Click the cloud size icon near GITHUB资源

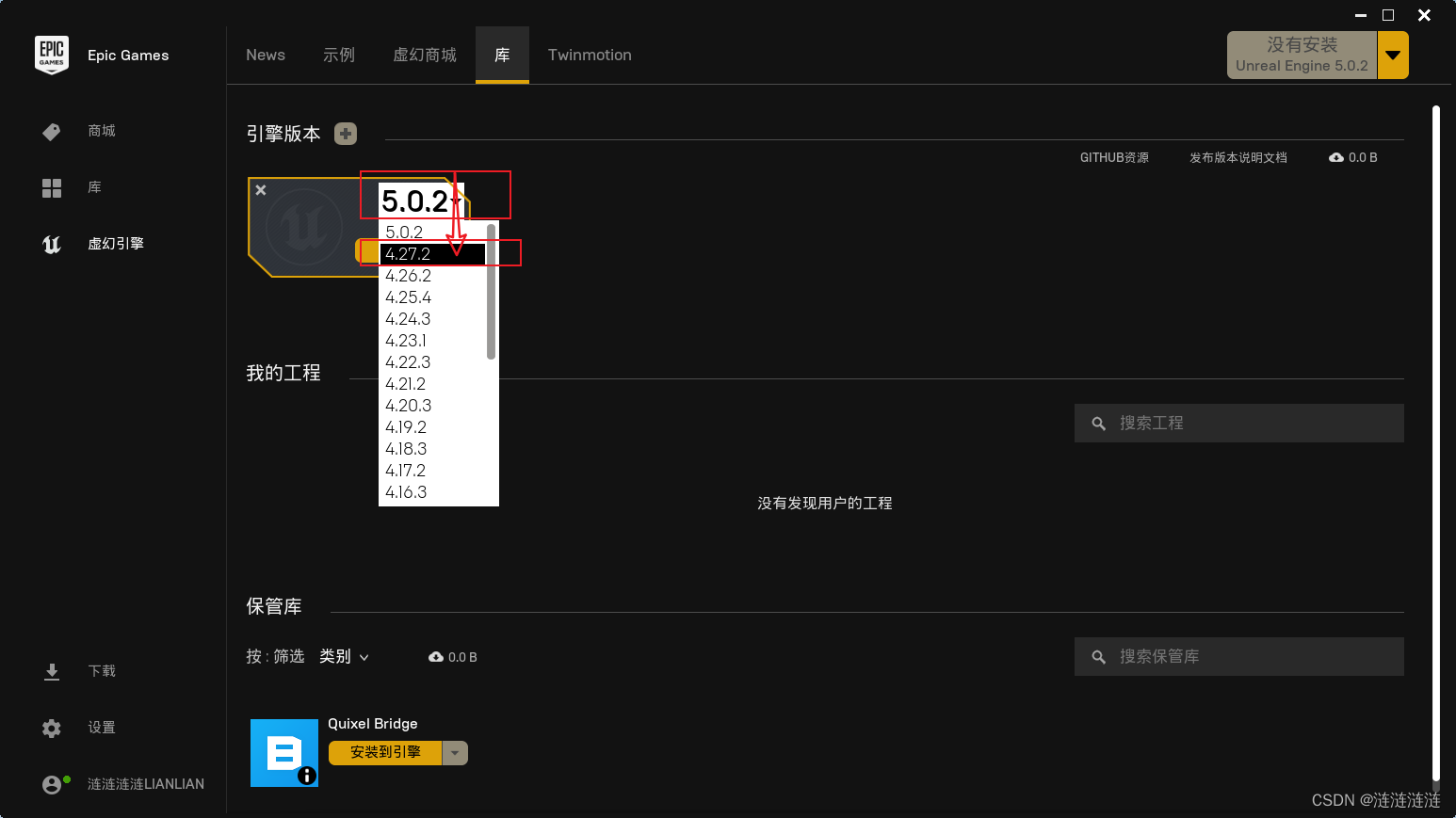[x=1335, y=157]
